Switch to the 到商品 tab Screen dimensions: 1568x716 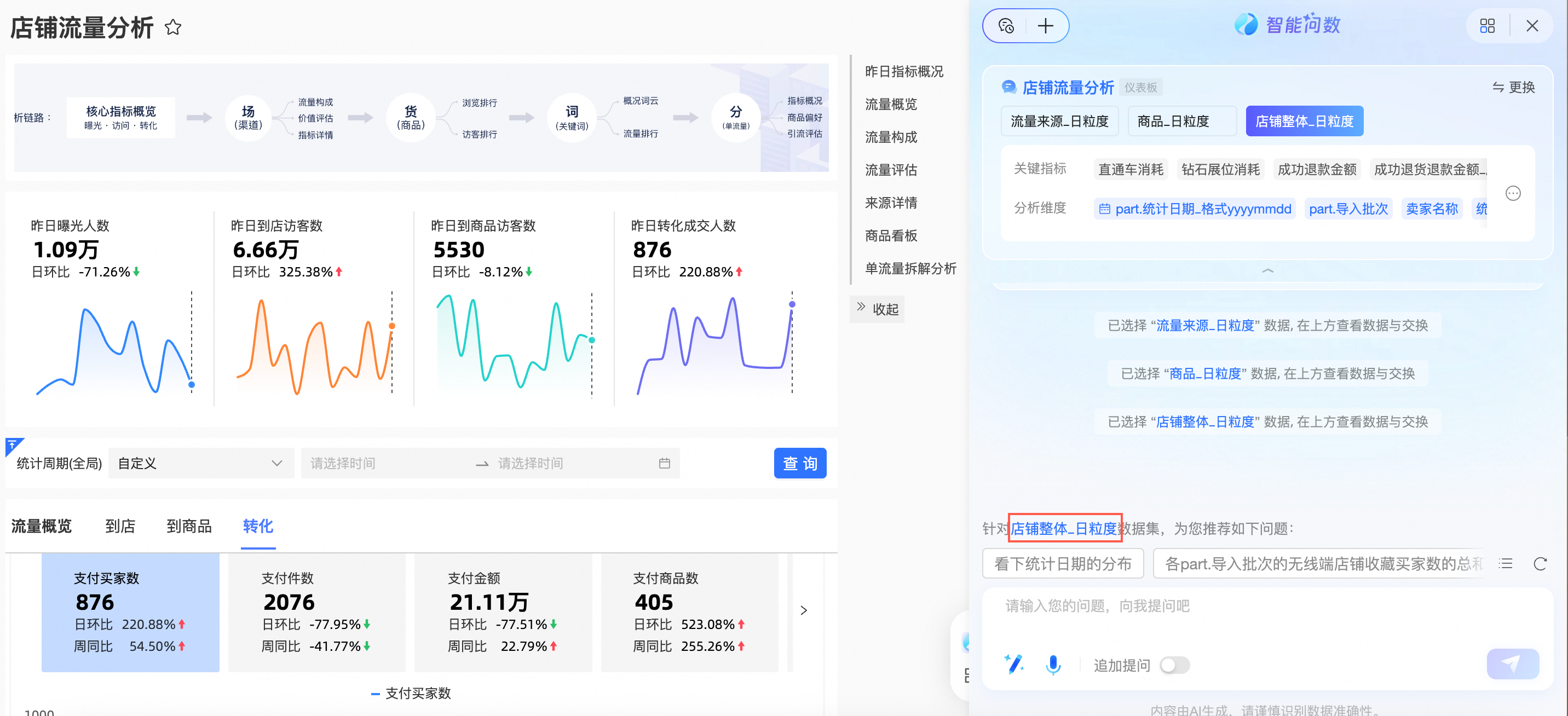coord(189,526)
